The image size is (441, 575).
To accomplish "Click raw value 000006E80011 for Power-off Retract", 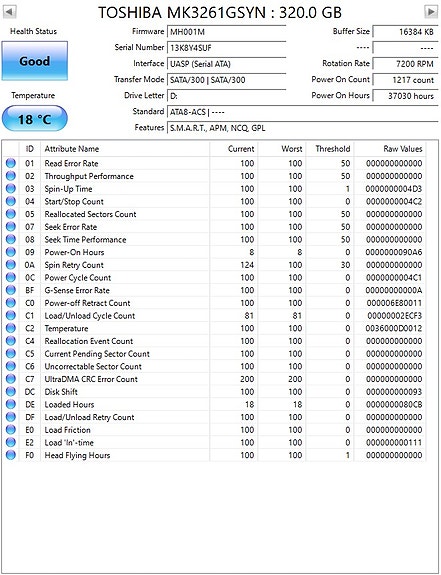I will point(394,303).
